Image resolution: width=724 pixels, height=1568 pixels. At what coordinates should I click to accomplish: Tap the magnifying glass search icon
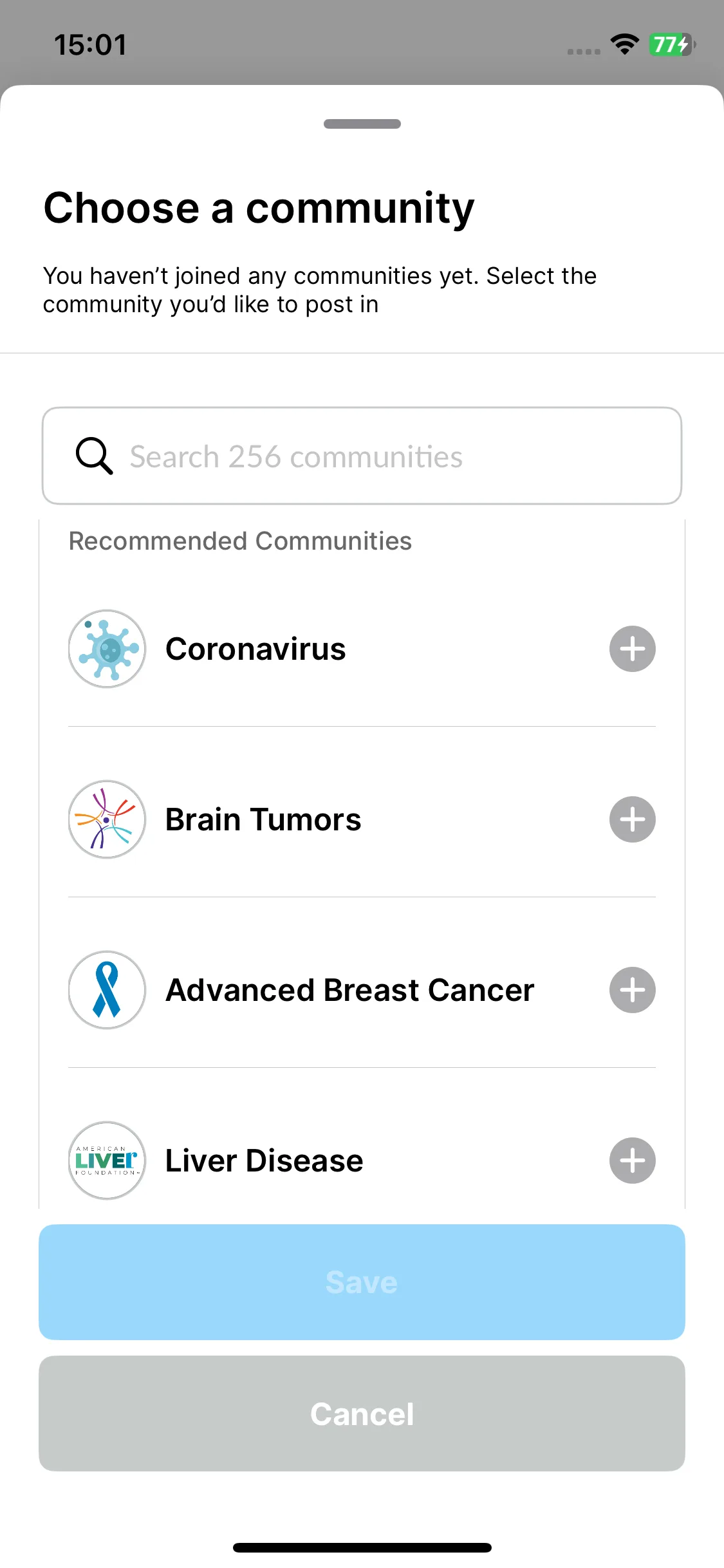94,456
